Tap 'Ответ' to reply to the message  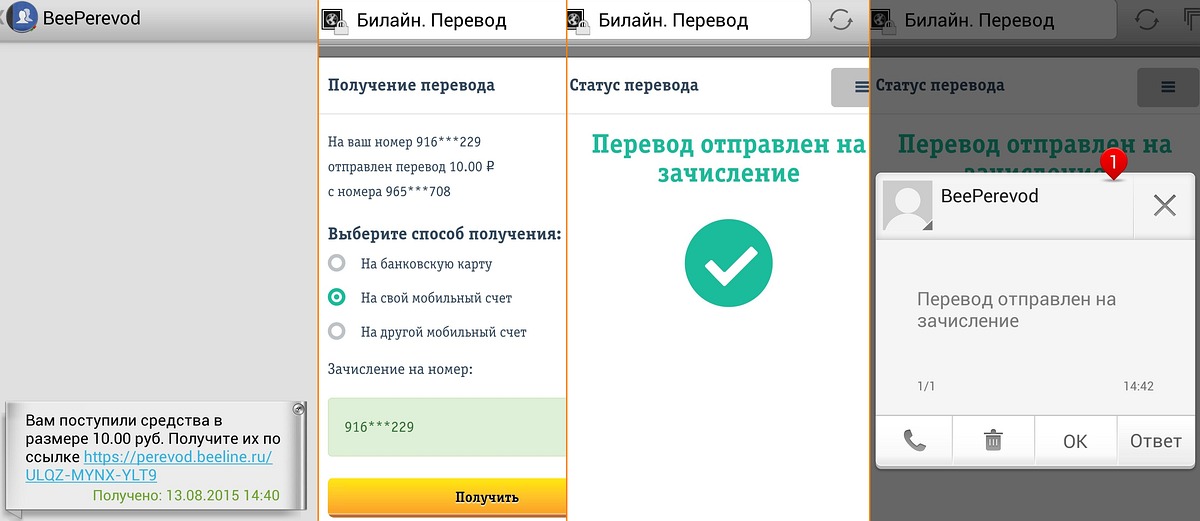1155,441
